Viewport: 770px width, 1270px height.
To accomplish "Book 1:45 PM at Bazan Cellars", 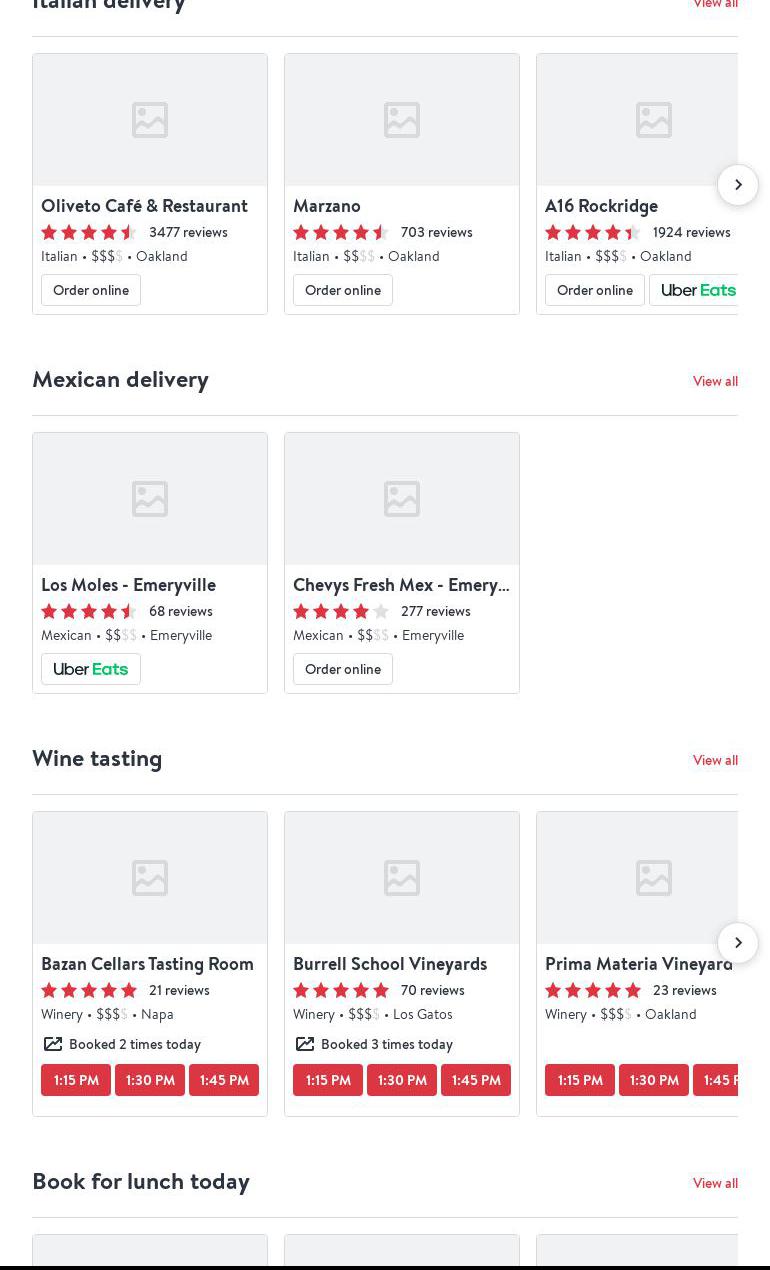I will 224,1080.
